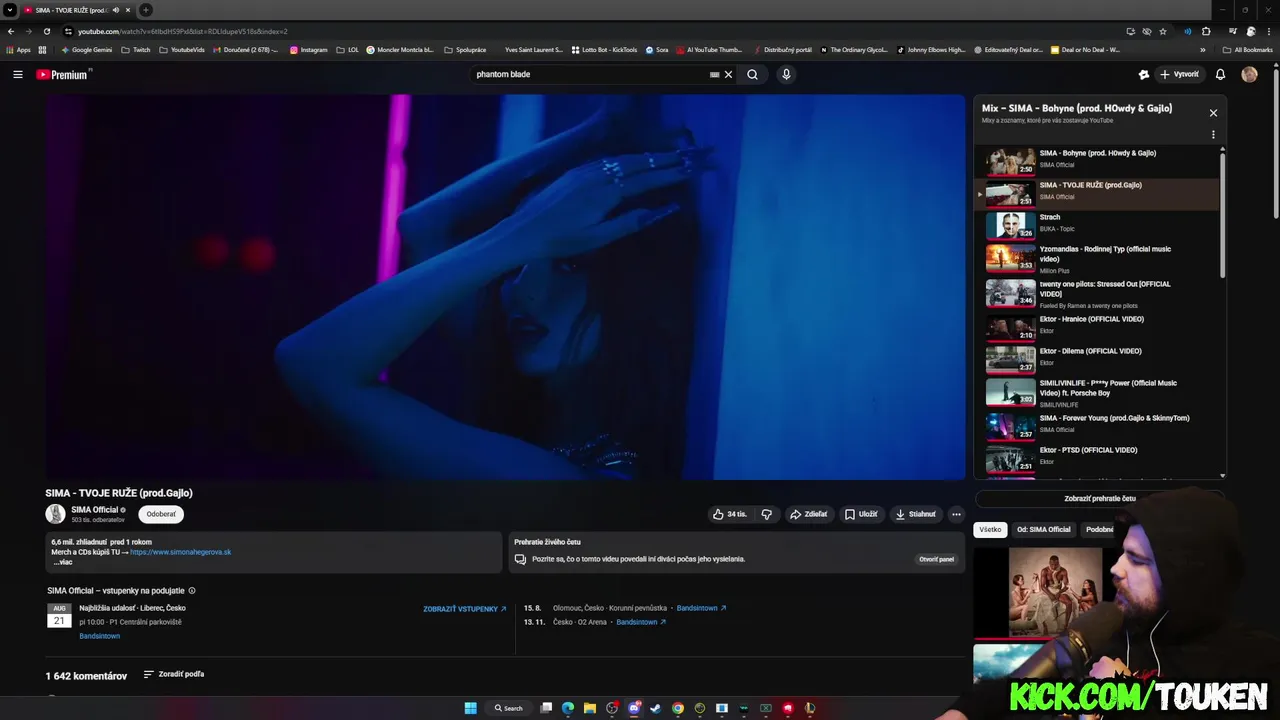
Task: Open Discord from the taskbar
Action: [634, 708]
